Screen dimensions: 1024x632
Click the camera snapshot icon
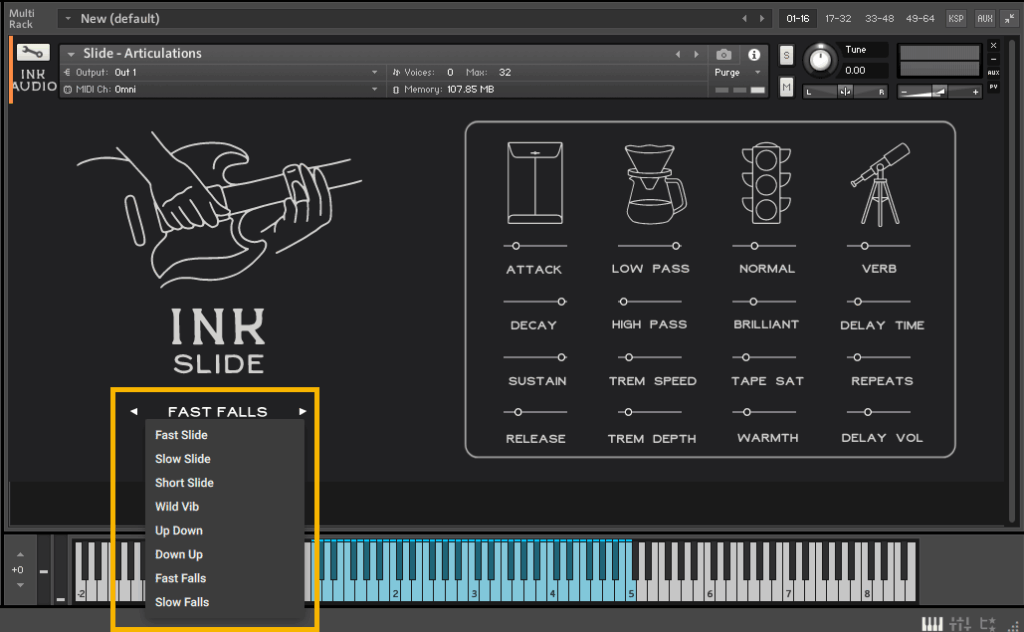point(724,54)
